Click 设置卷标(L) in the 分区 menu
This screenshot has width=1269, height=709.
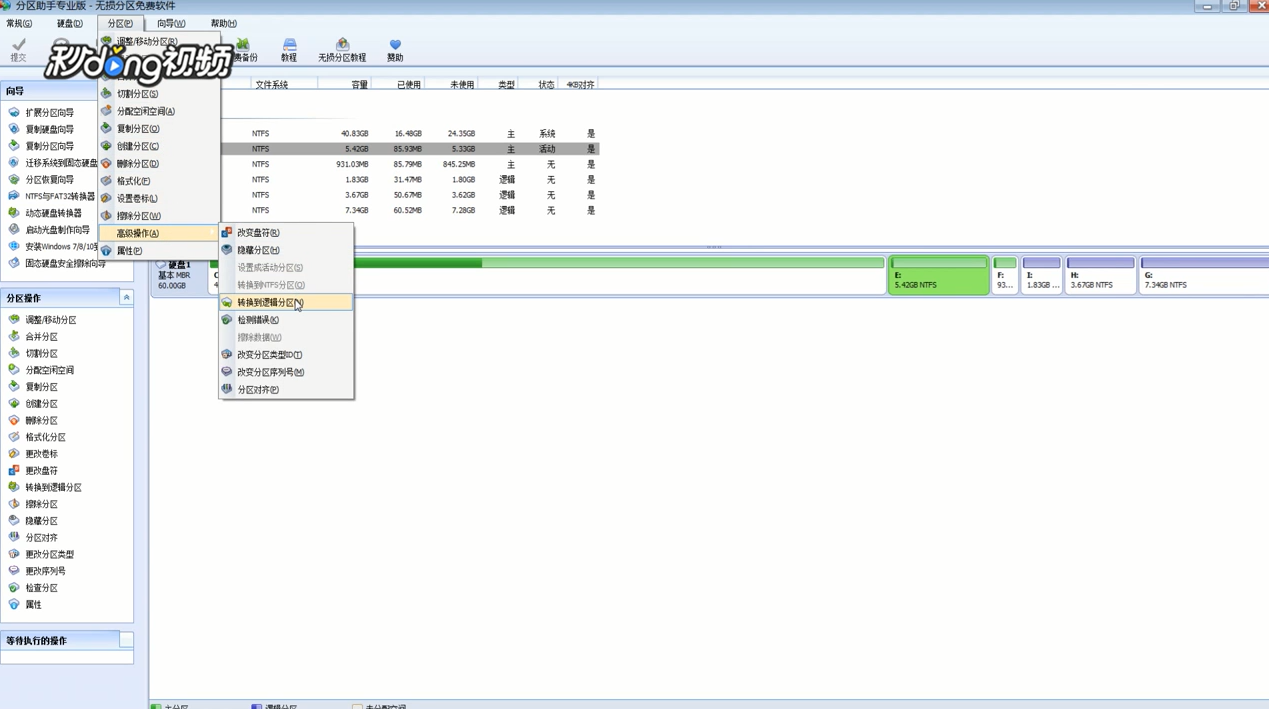159,198
